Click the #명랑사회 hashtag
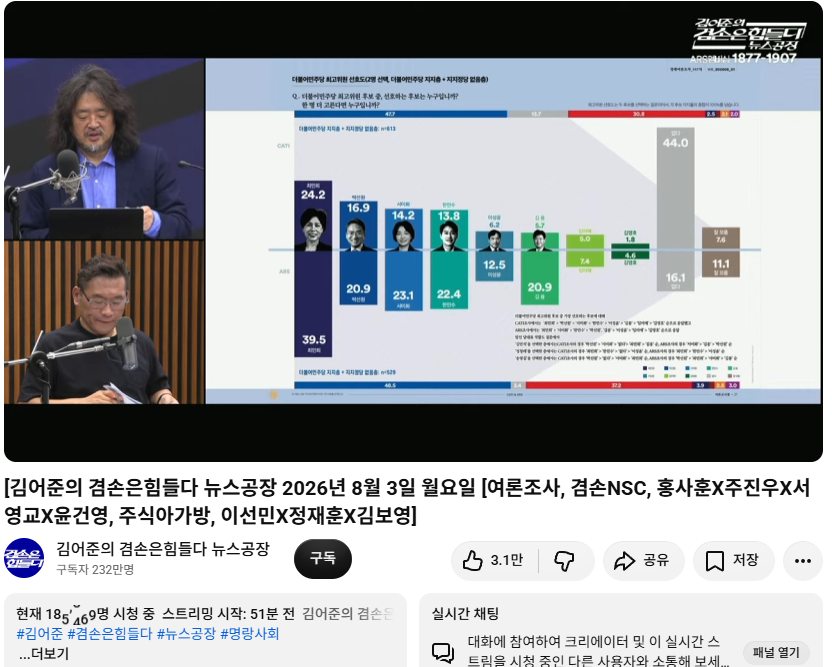The width and height of the screenshot is (832, 667). (x=249, y=634)
